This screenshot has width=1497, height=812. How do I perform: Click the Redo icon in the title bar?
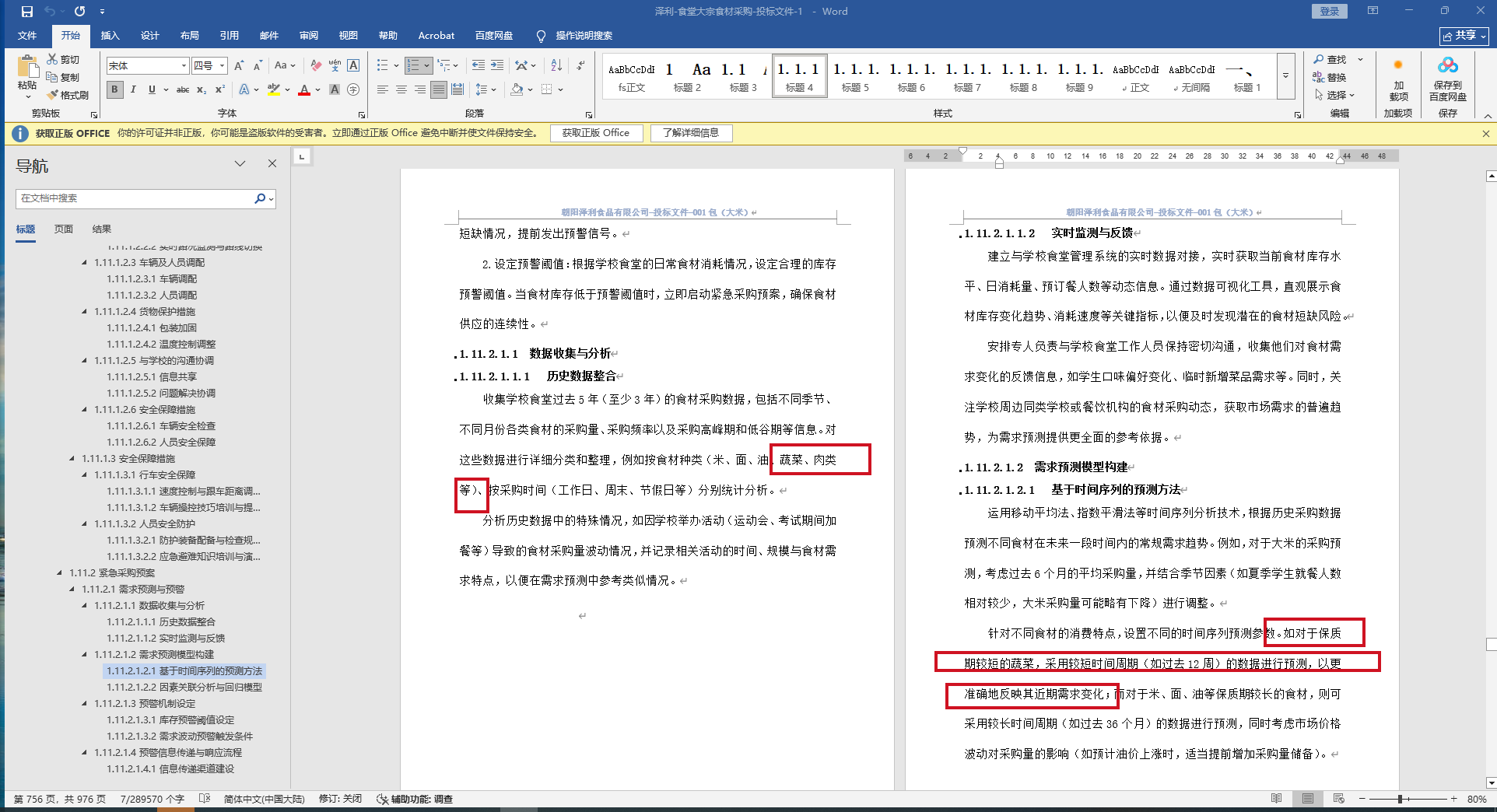pos(79,12)
